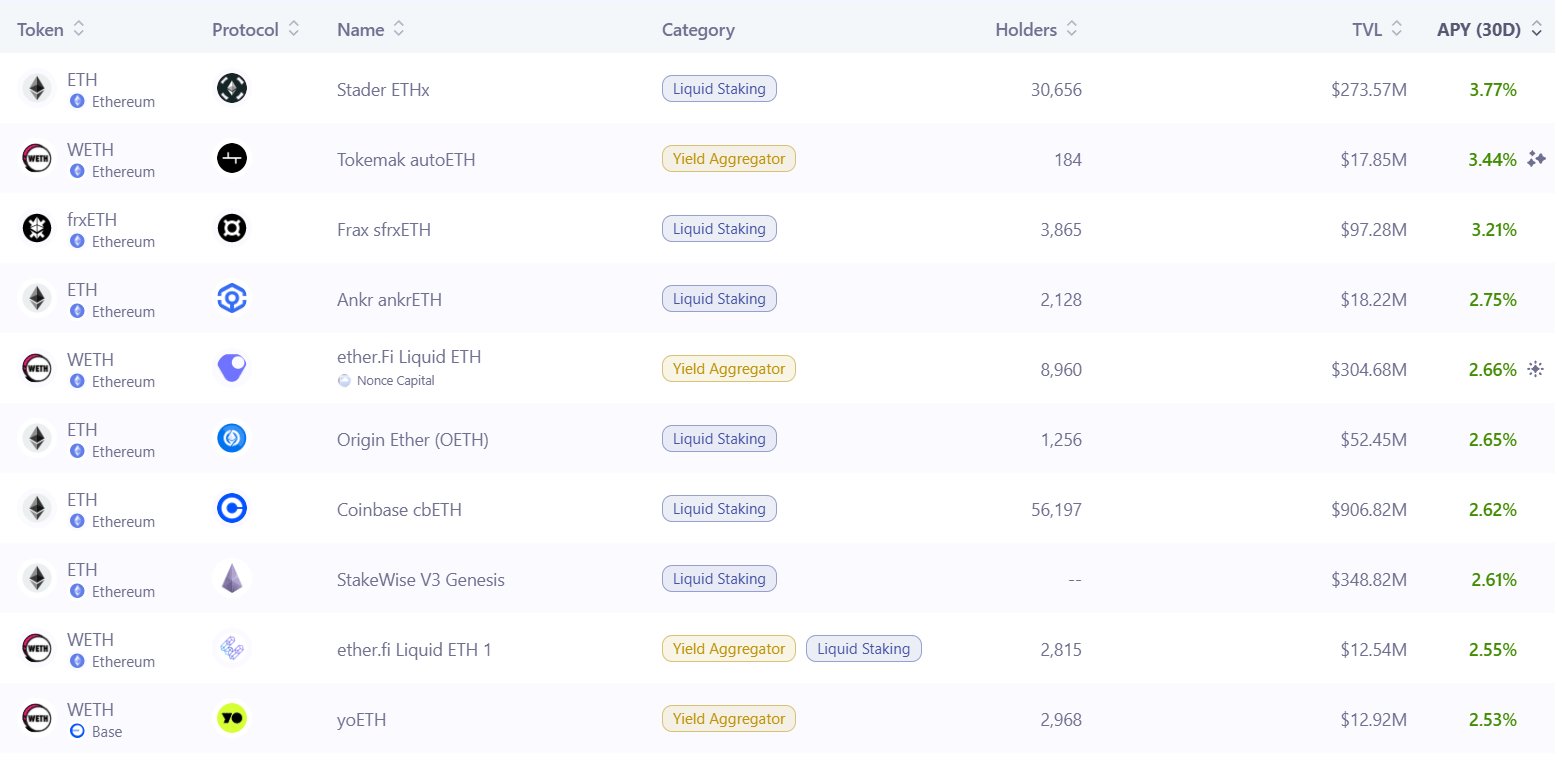Click the Frax protocol icon
The width and height of the screenshot is (1555, 765).
coord(232,229)
